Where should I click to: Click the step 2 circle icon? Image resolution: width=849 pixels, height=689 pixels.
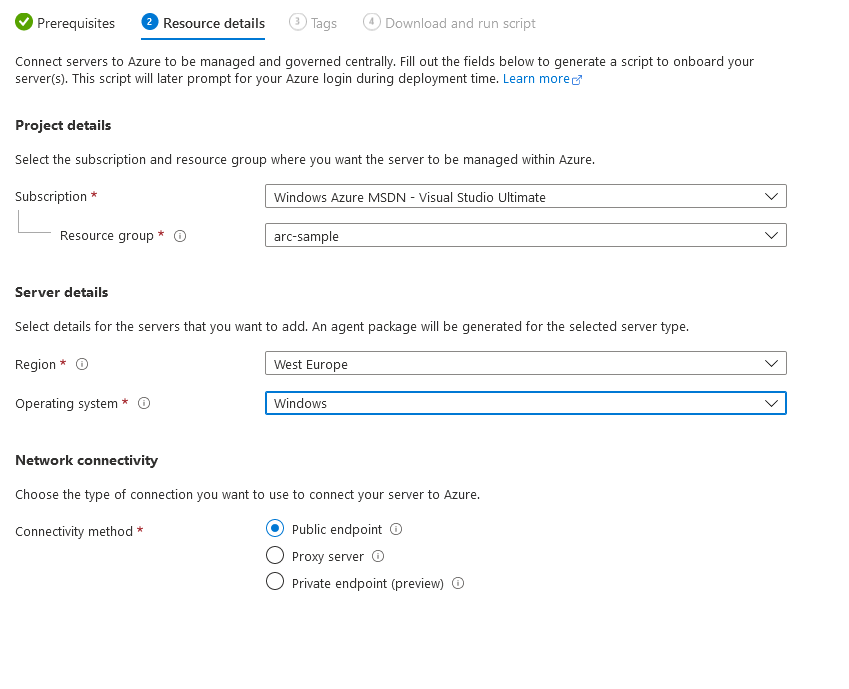click(x=149, y=22)
